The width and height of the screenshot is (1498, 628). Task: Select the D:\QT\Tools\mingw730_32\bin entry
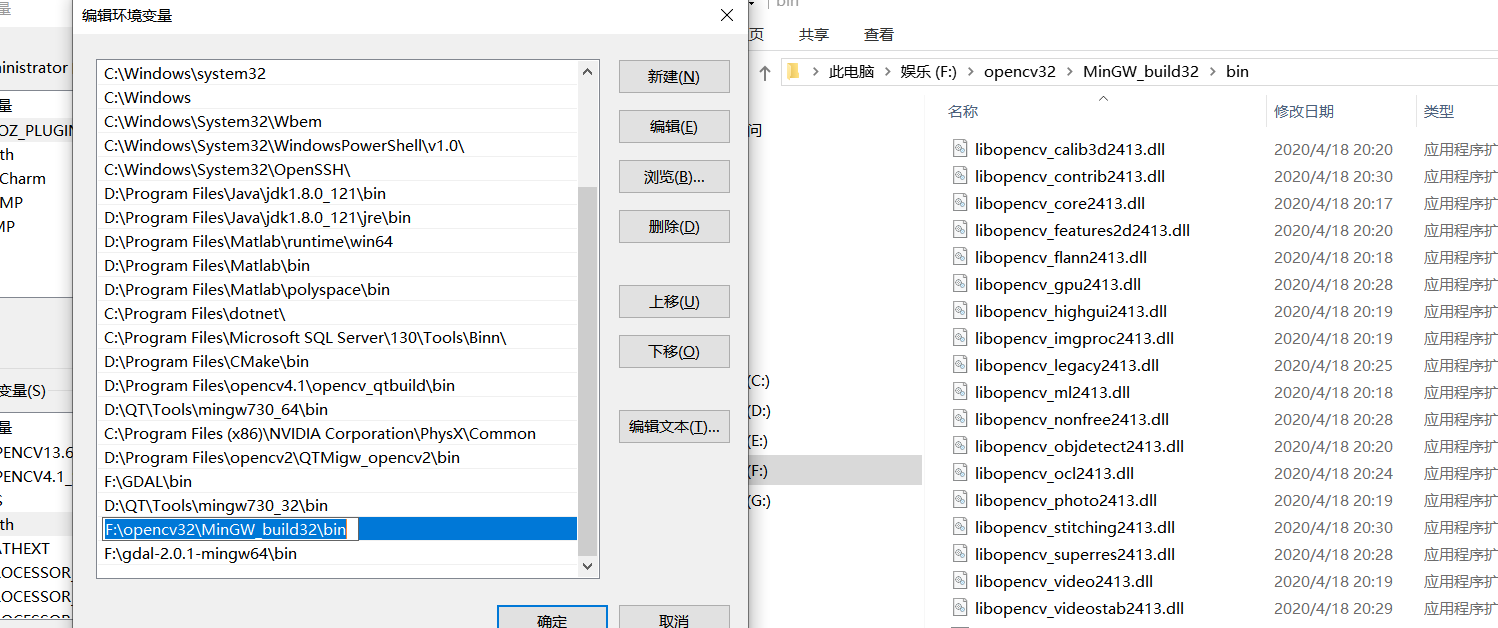pyautogui.click(x=339, y=506)
